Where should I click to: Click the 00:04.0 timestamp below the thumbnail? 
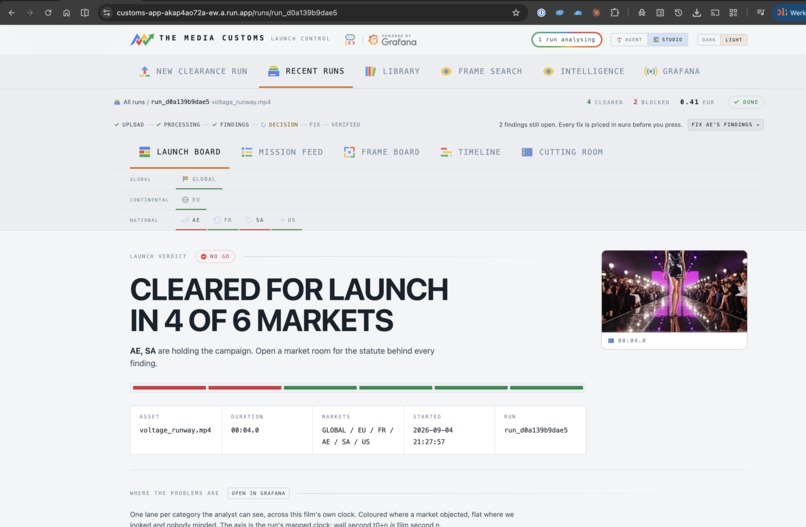(631, 340)
